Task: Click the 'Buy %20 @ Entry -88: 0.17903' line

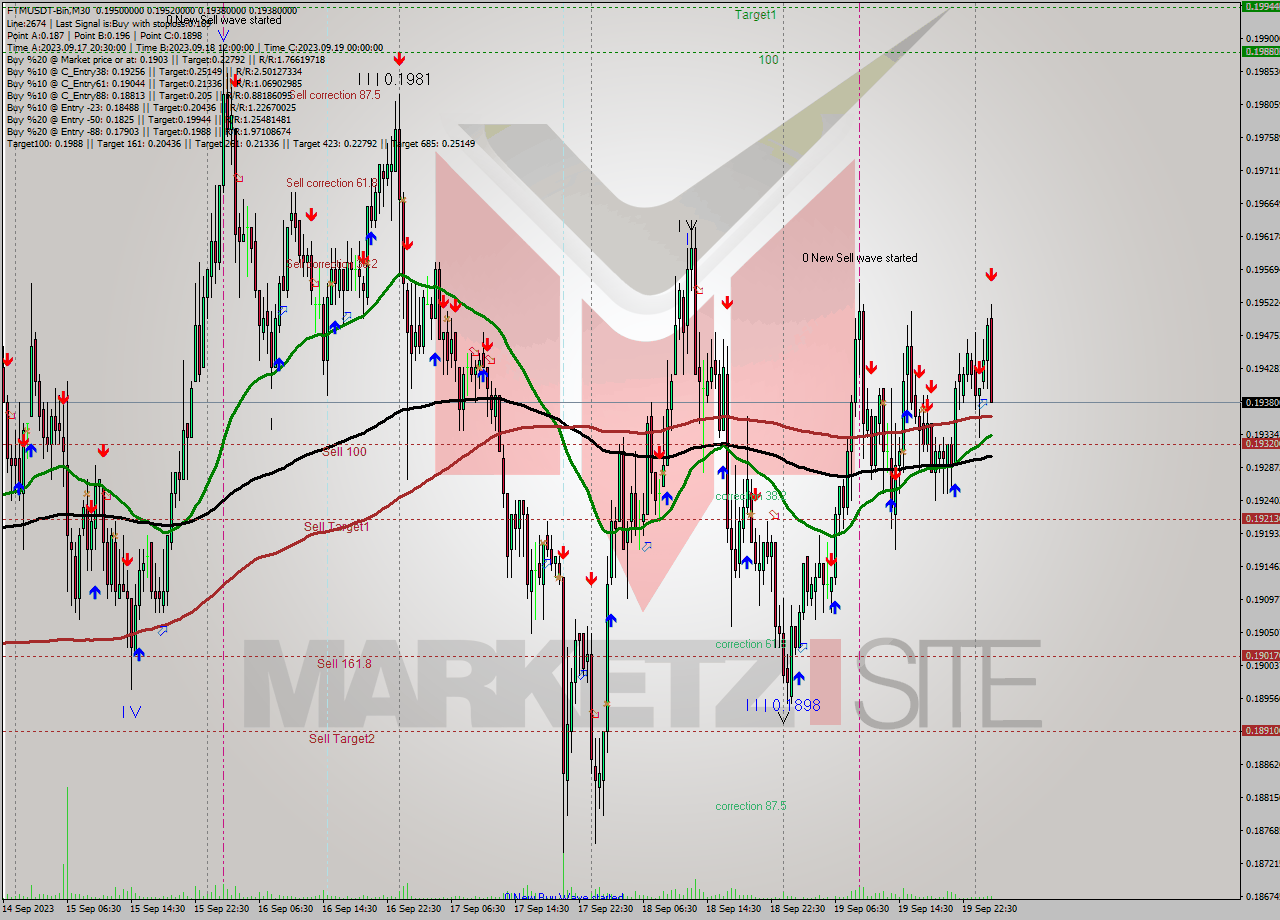Action: coord(149,131)
